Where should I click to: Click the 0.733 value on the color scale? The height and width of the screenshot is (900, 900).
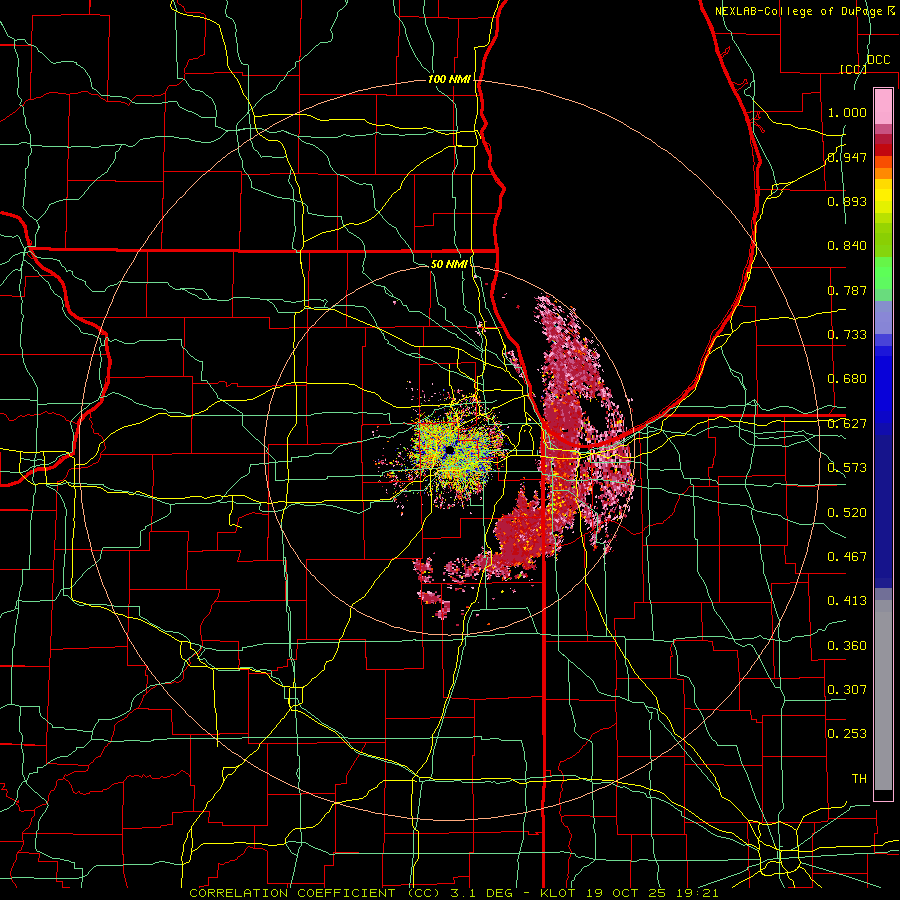(847, 335)
